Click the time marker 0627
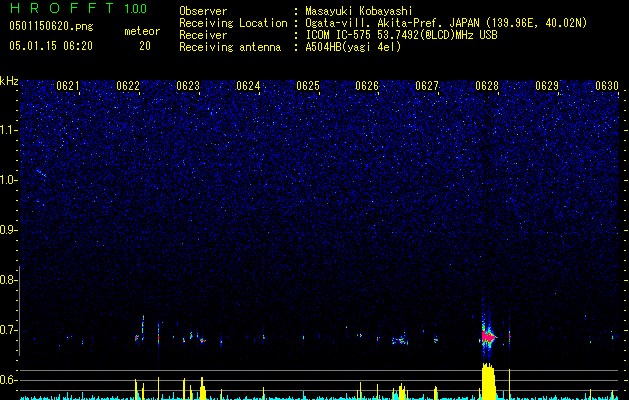Viewport: 629px width, 400px height. coord(427,86)
